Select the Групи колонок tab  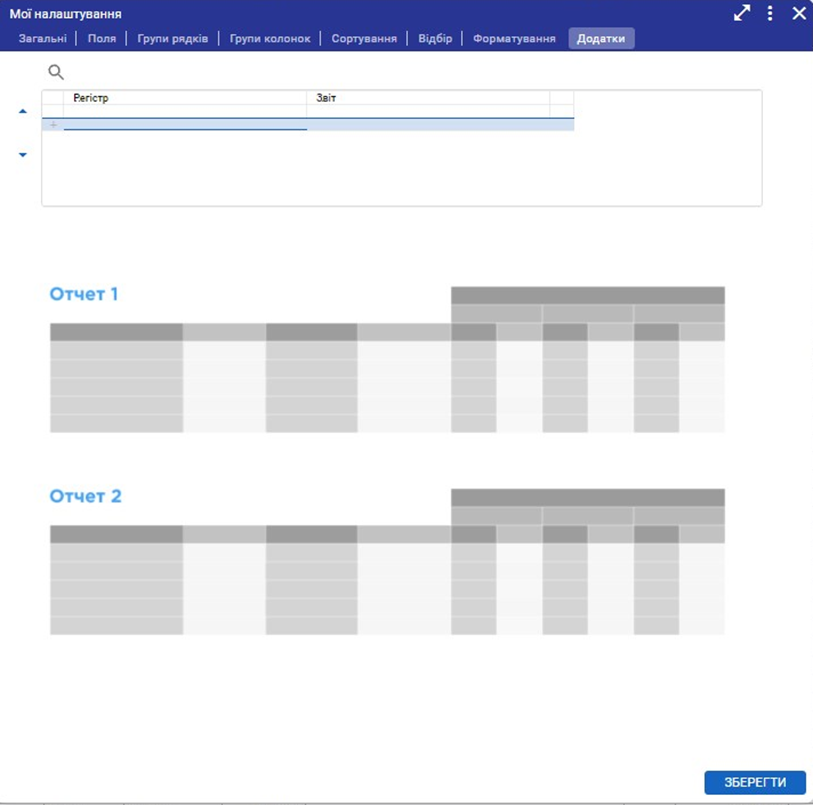(270, 39)
